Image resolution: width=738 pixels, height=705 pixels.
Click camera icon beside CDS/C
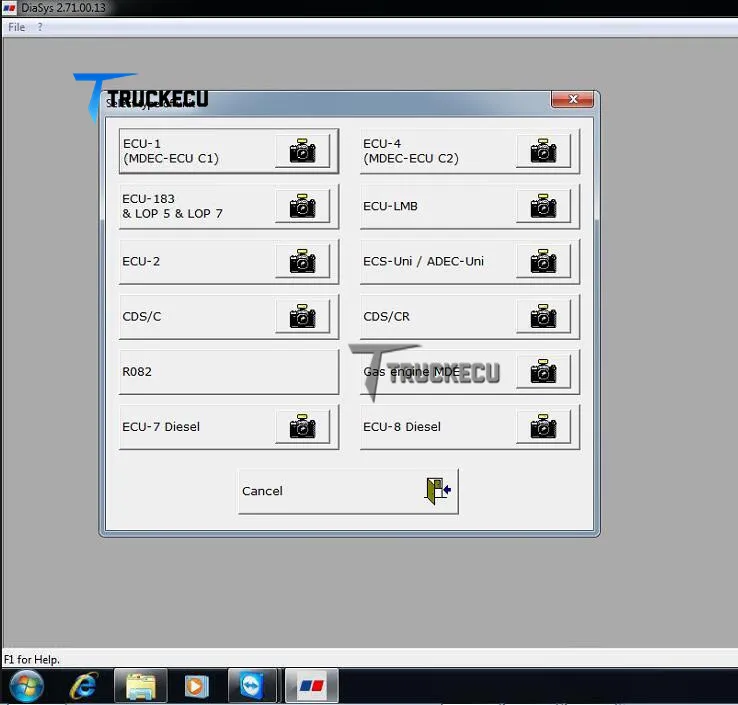[x=303, y=316]
